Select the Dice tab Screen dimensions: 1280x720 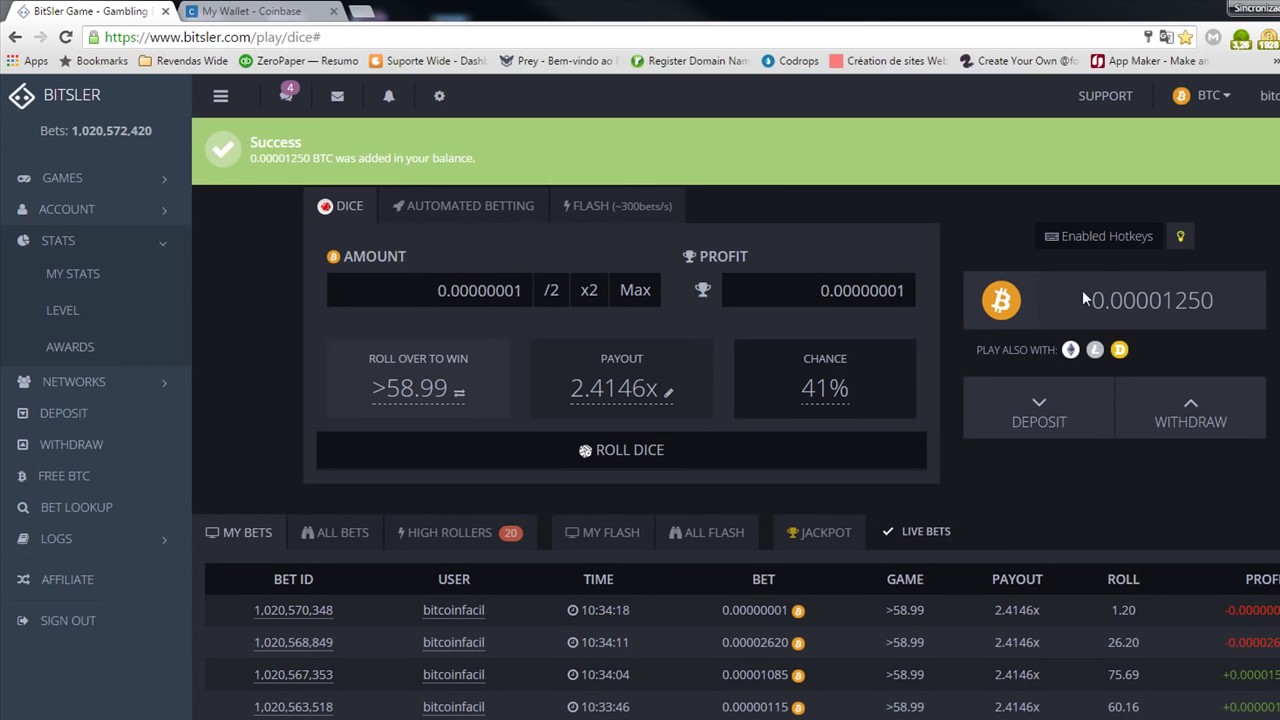(340, 206)
